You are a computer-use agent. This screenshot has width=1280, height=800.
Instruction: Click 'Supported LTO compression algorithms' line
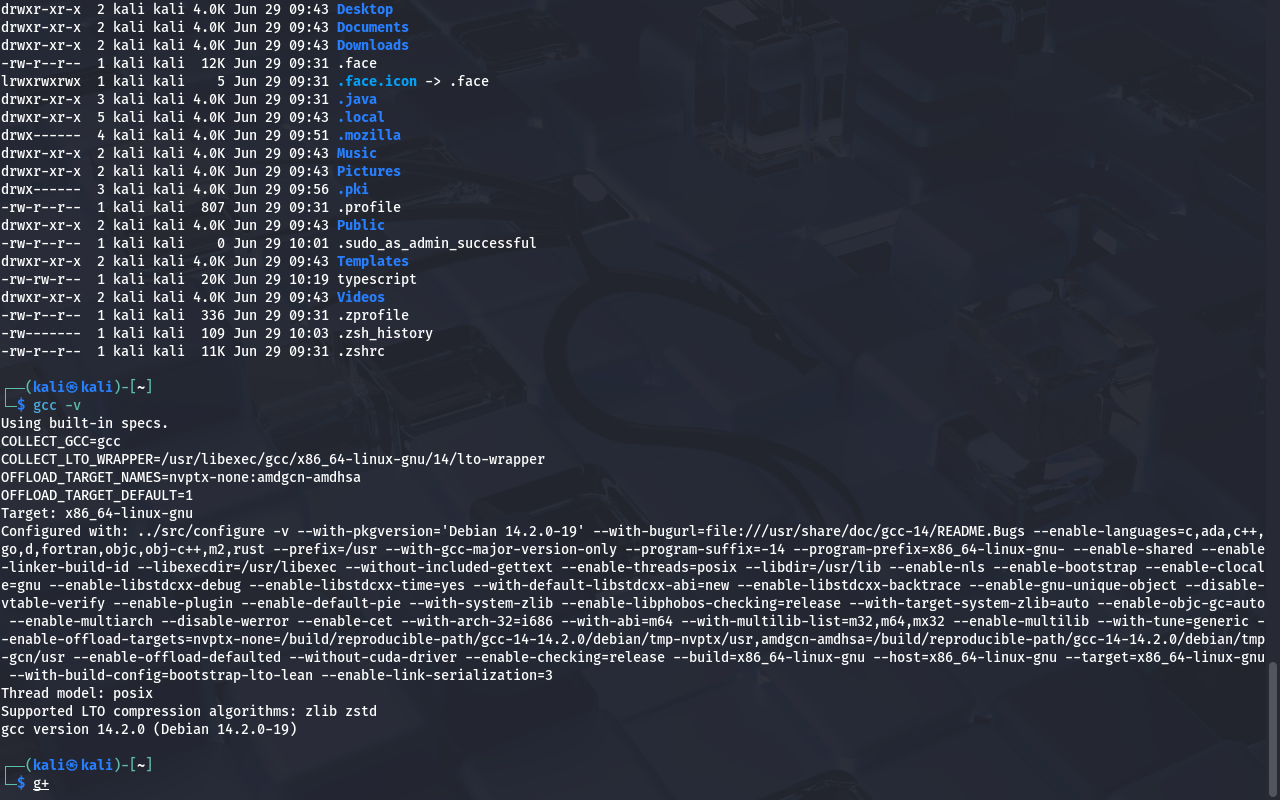click(189, 711)
